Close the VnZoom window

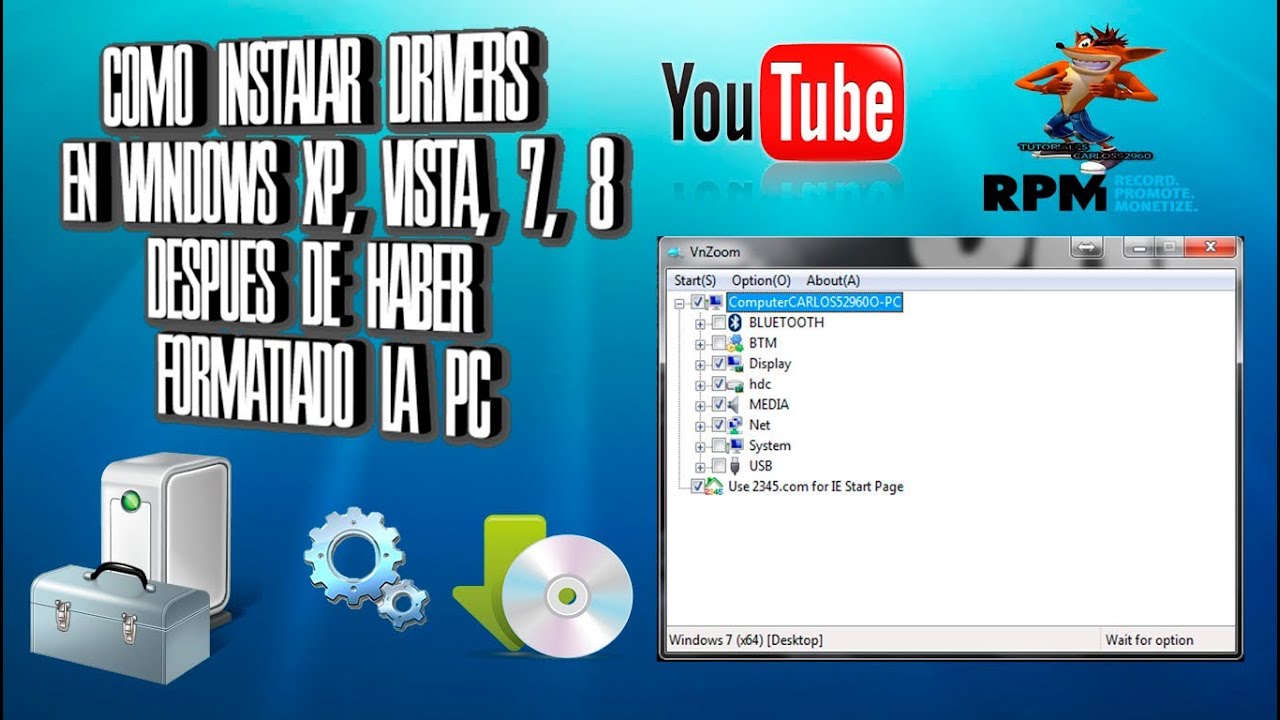[1210, 247]
